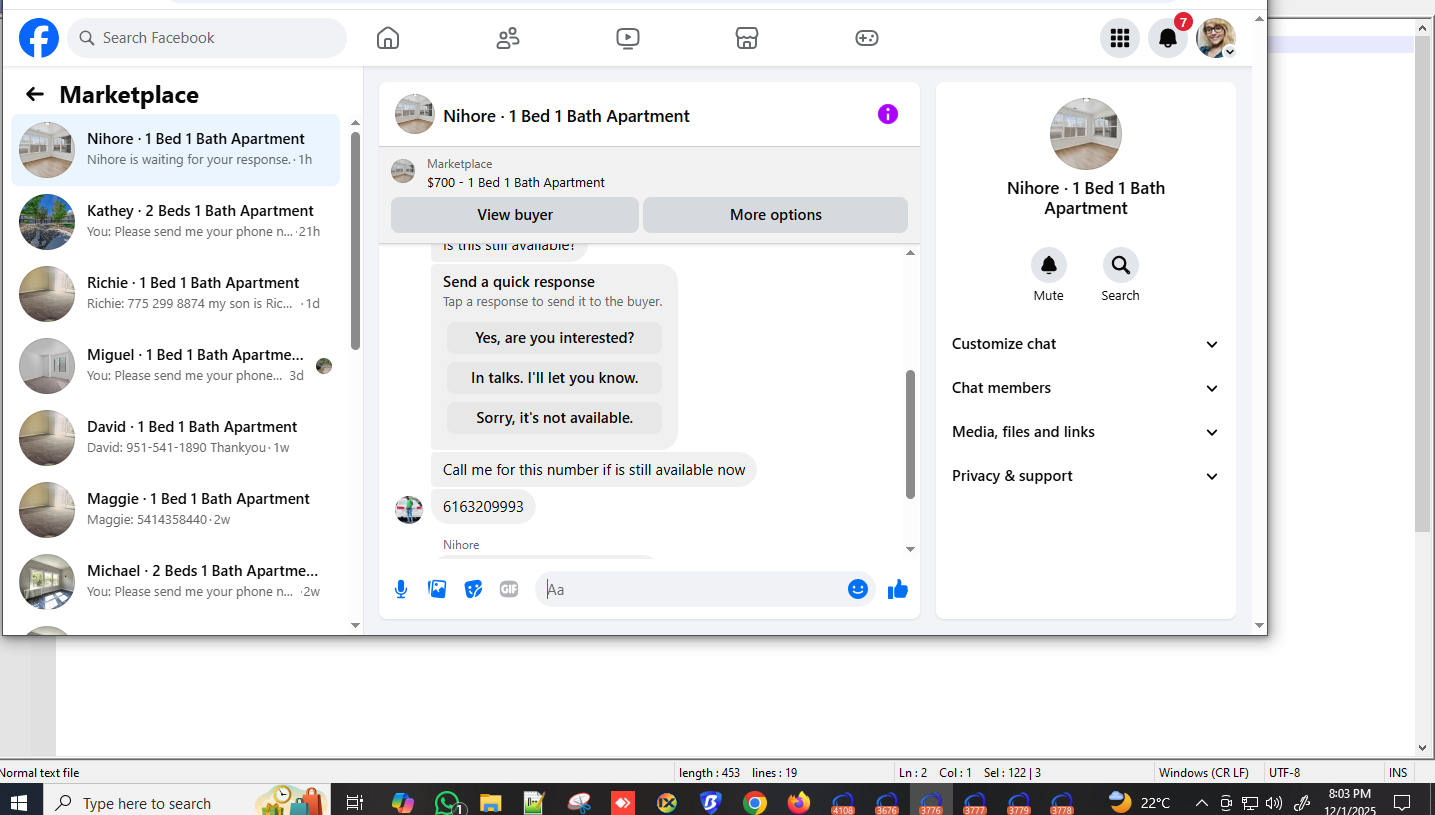Click the UTF-8 encoding in status bar
The height and width of the screenshot is (815, 1435).
click(1284, 772)
